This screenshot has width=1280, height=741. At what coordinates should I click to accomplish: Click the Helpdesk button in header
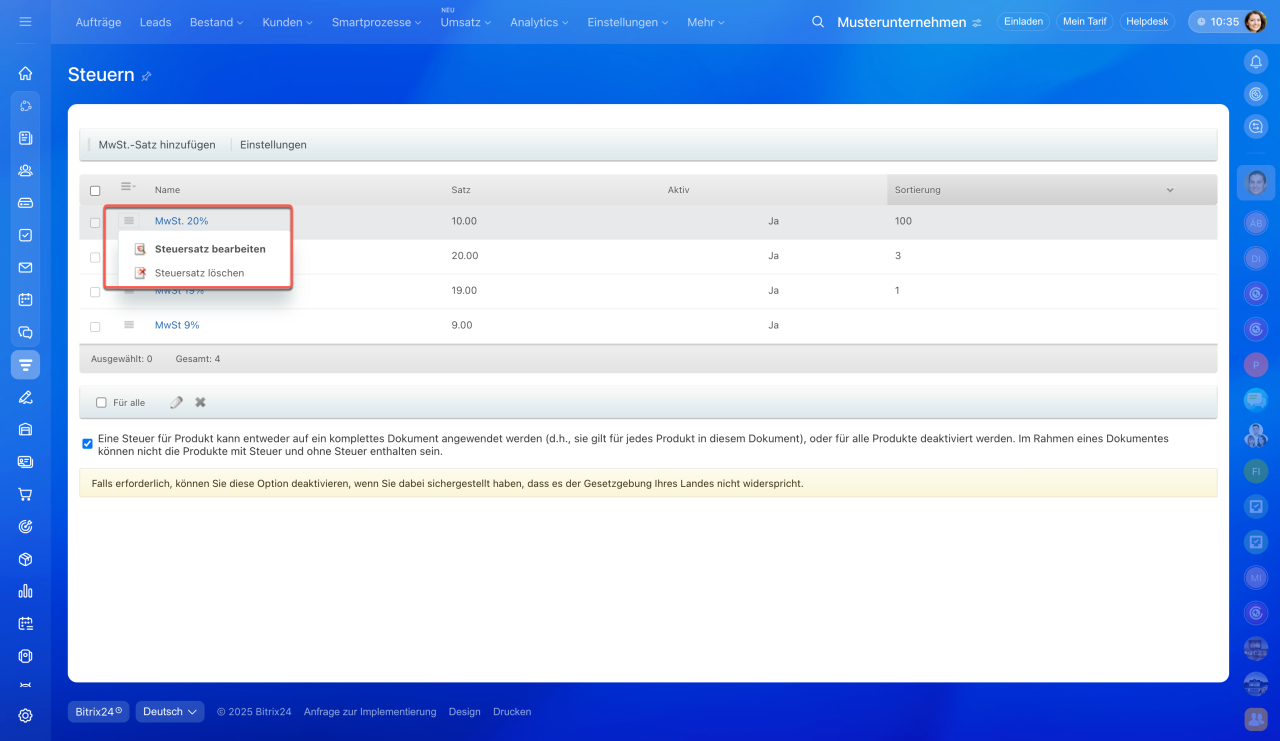1147,22
